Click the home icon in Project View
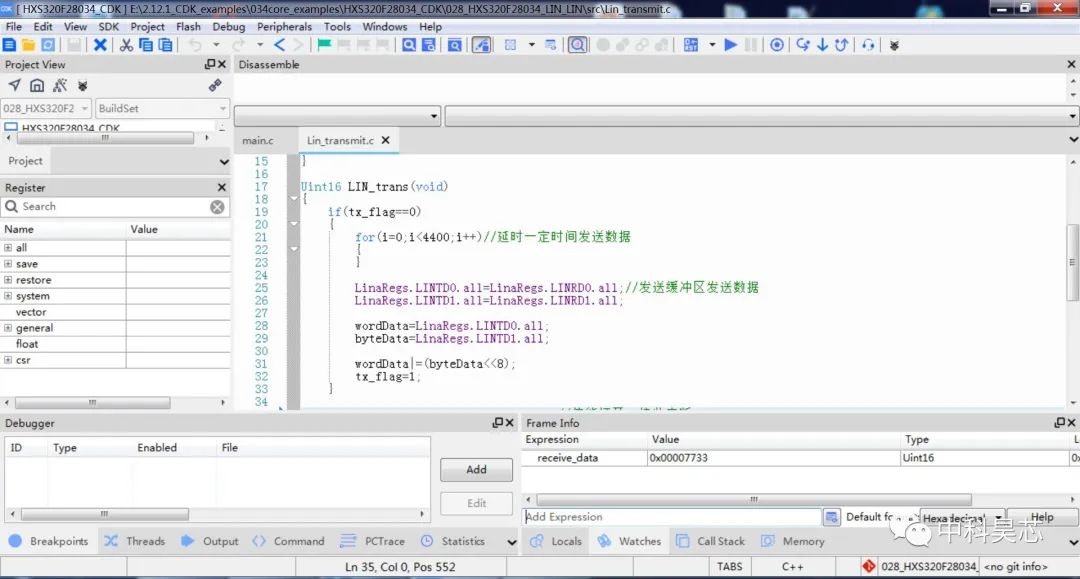The image size is (1080, 579). [37, 85]
